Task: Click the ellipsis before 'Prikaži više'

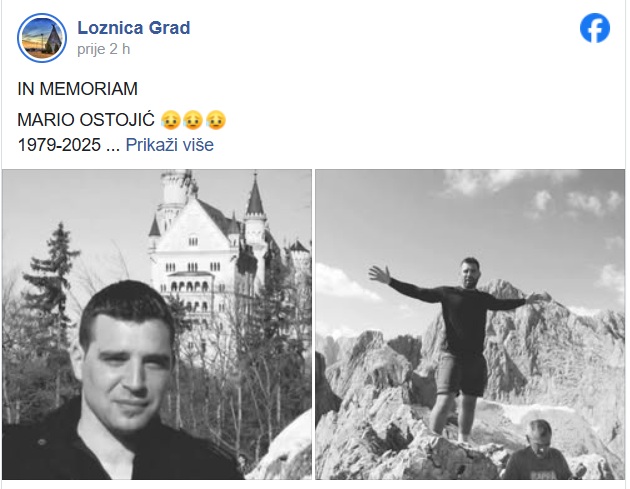Action: click(x=113, y=145)
